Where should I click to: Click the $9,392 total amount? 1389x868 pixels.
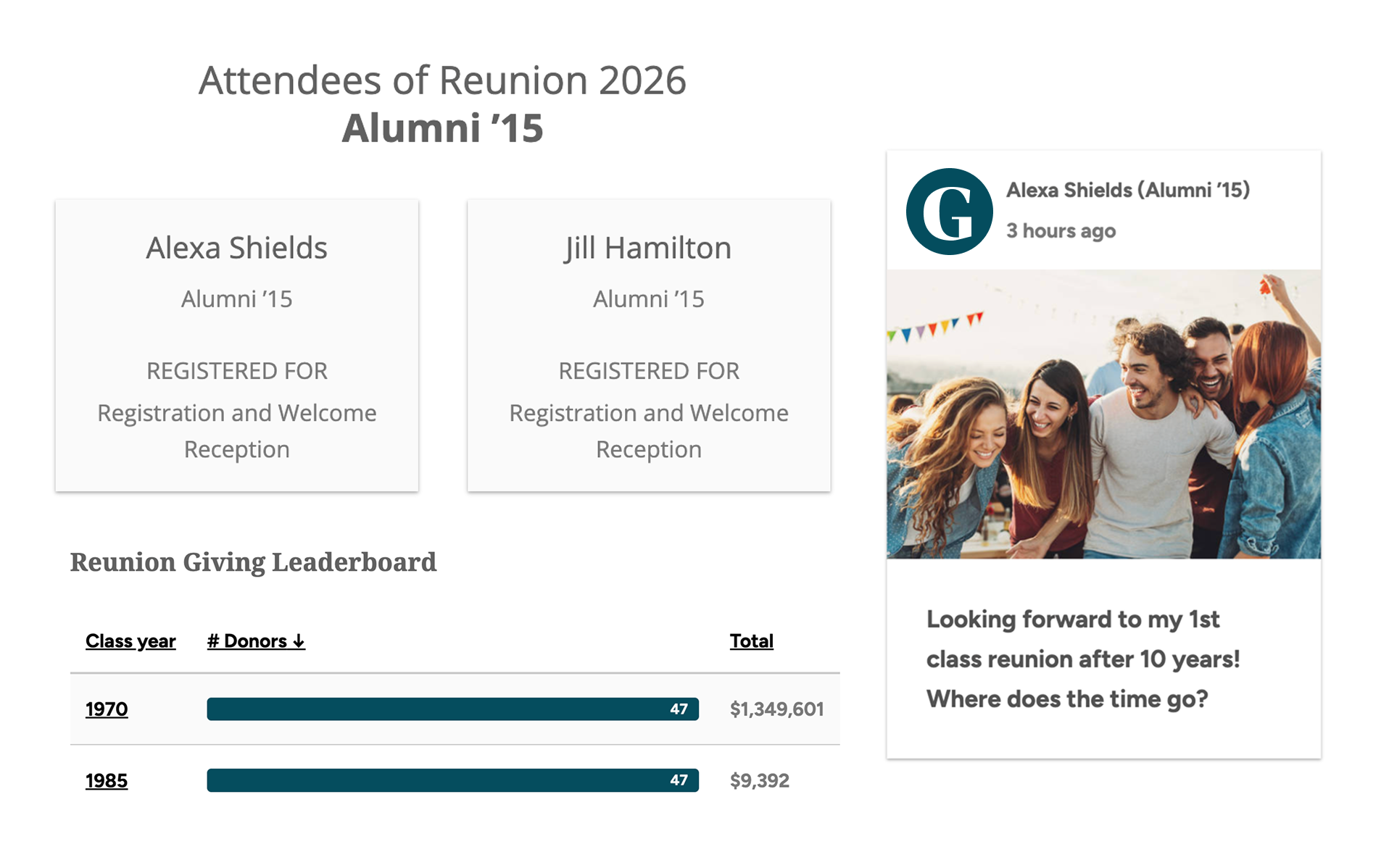(759, 780)
